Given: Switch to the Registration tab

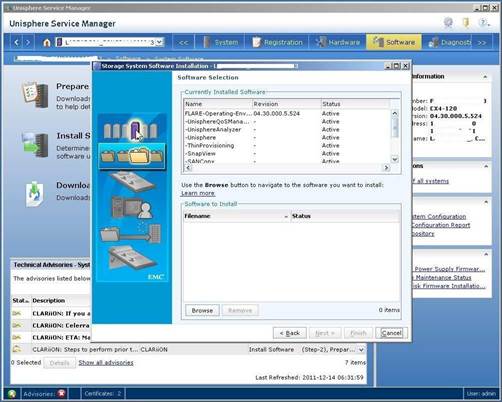Looking at the screenshot, I should pos(277,42).
